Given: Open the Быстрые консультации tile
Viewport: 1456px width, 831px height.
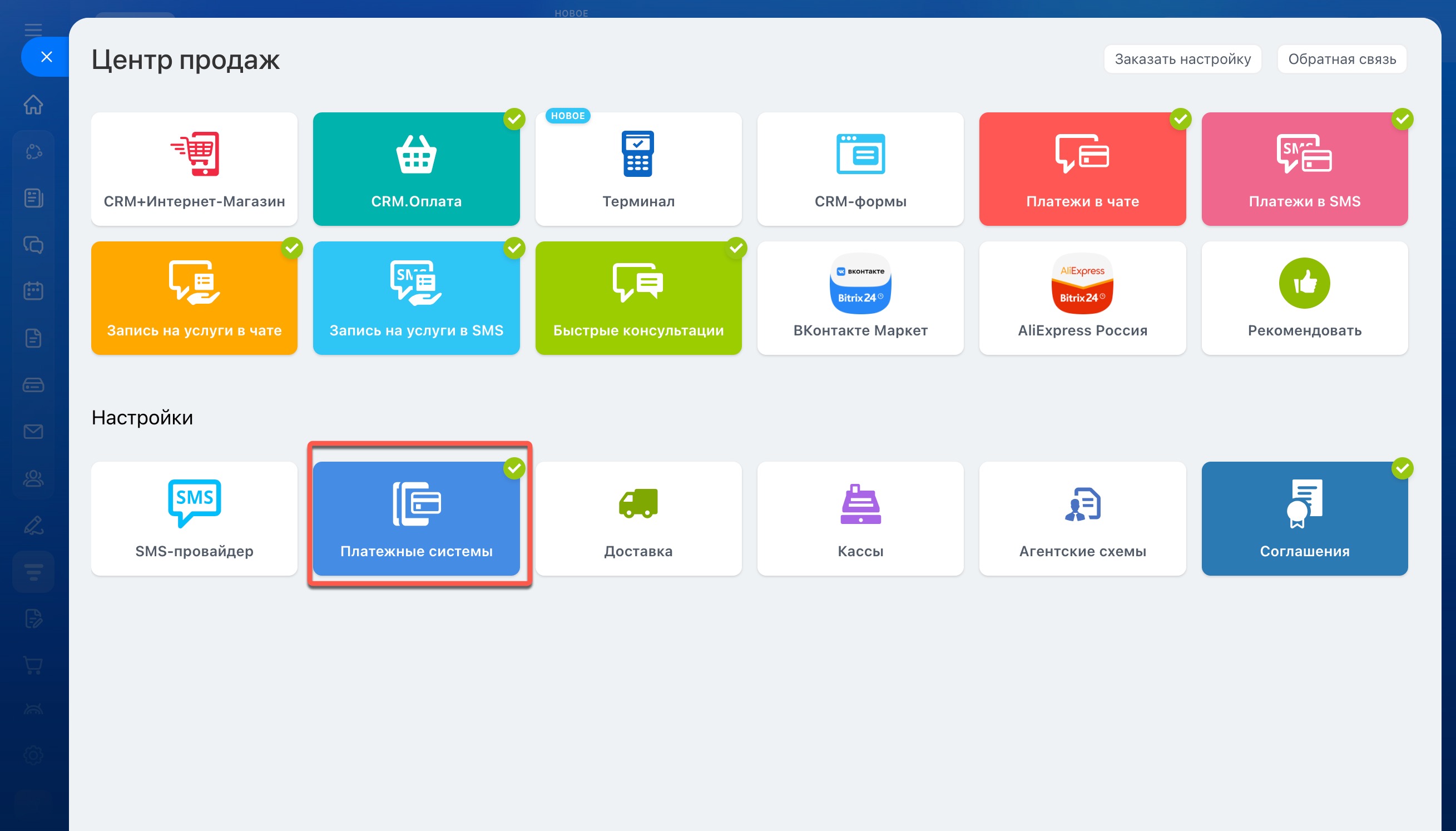Looking at the screenshot, I should [x=638, y=298].
